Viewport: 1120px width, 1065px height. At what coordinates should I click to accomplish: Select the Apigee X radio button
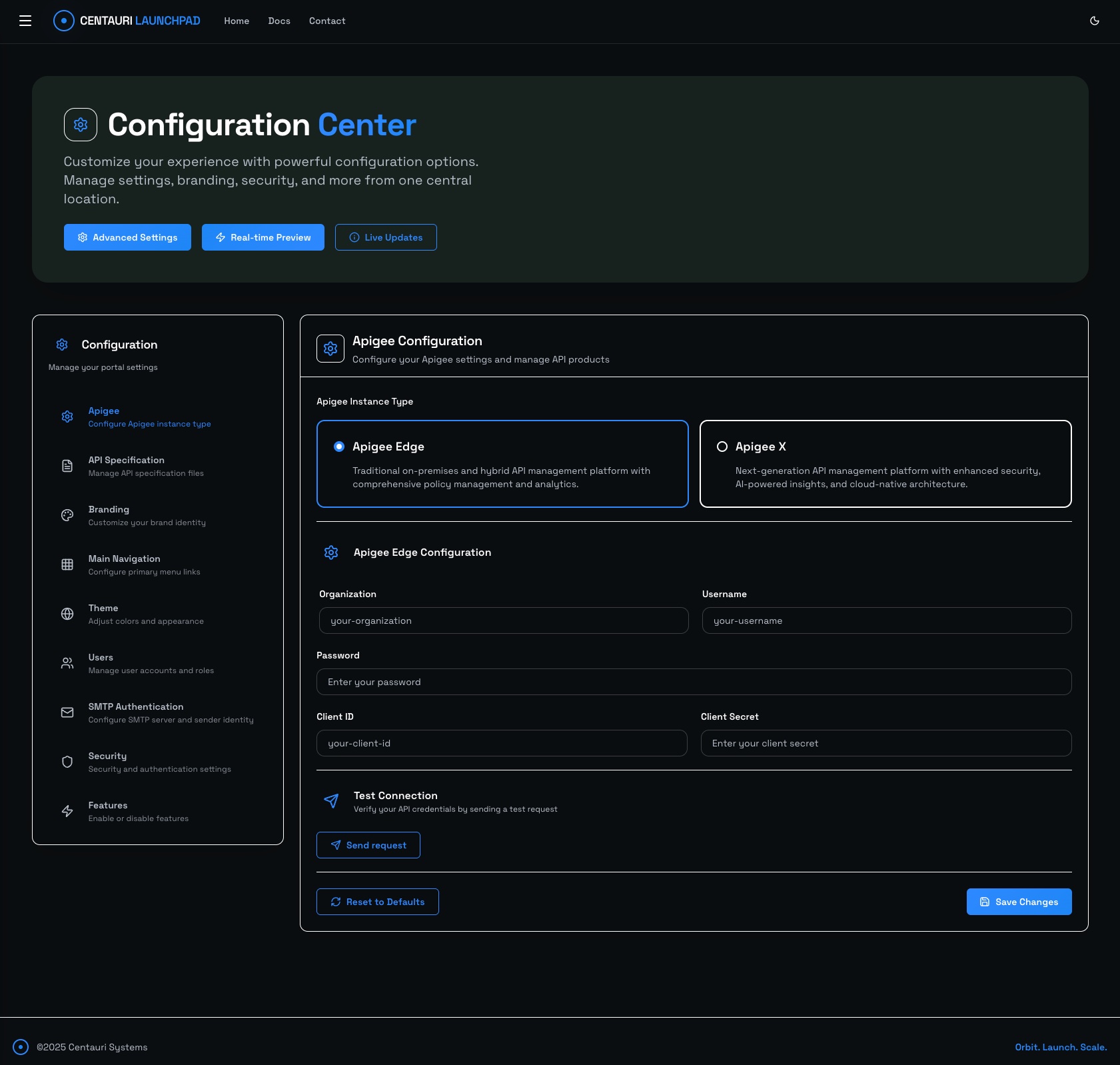click(x=722, y=447)
